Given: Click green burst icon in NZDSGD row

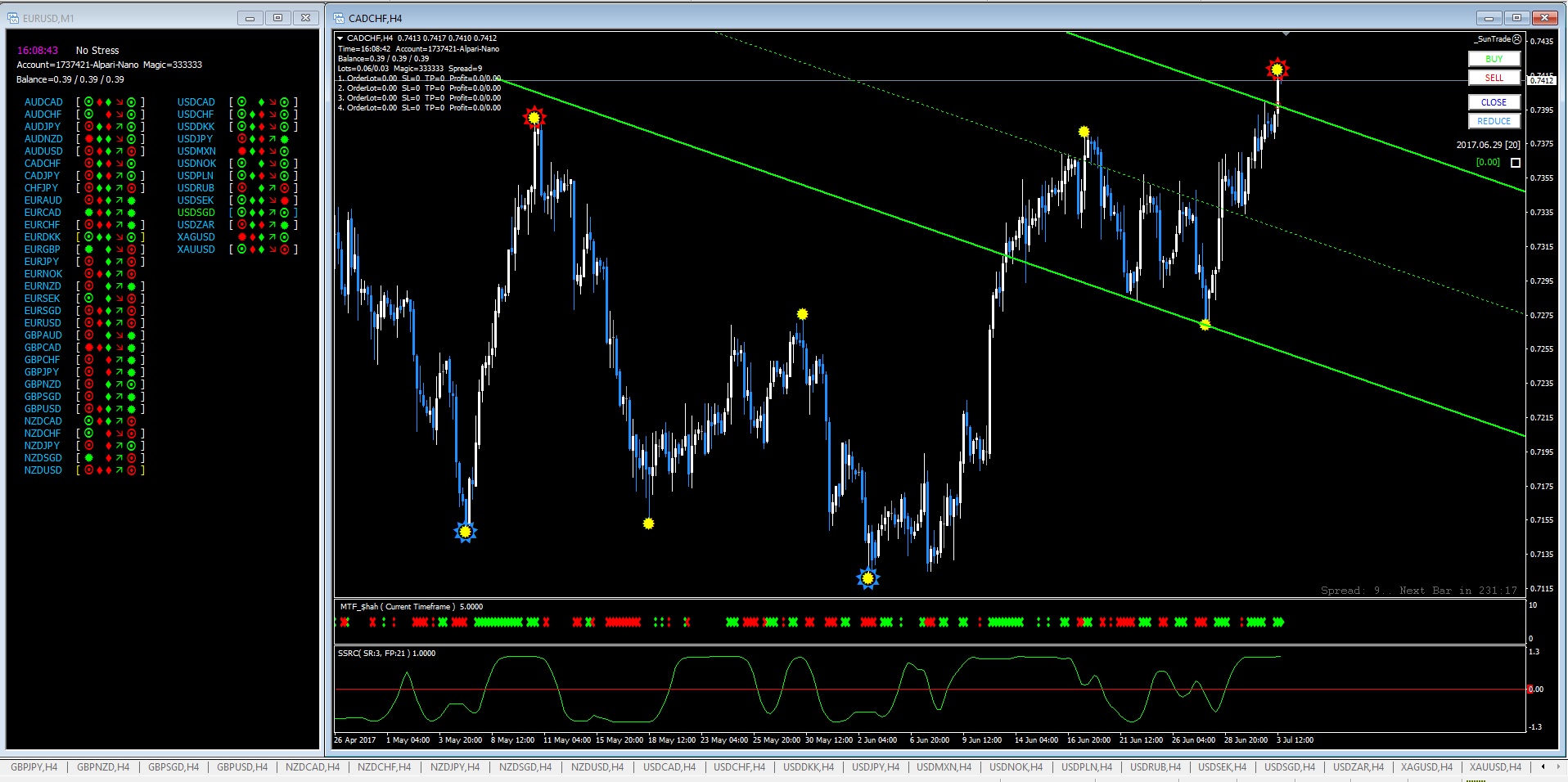Looking at the screenshot, I should click(x=88, y=458).
